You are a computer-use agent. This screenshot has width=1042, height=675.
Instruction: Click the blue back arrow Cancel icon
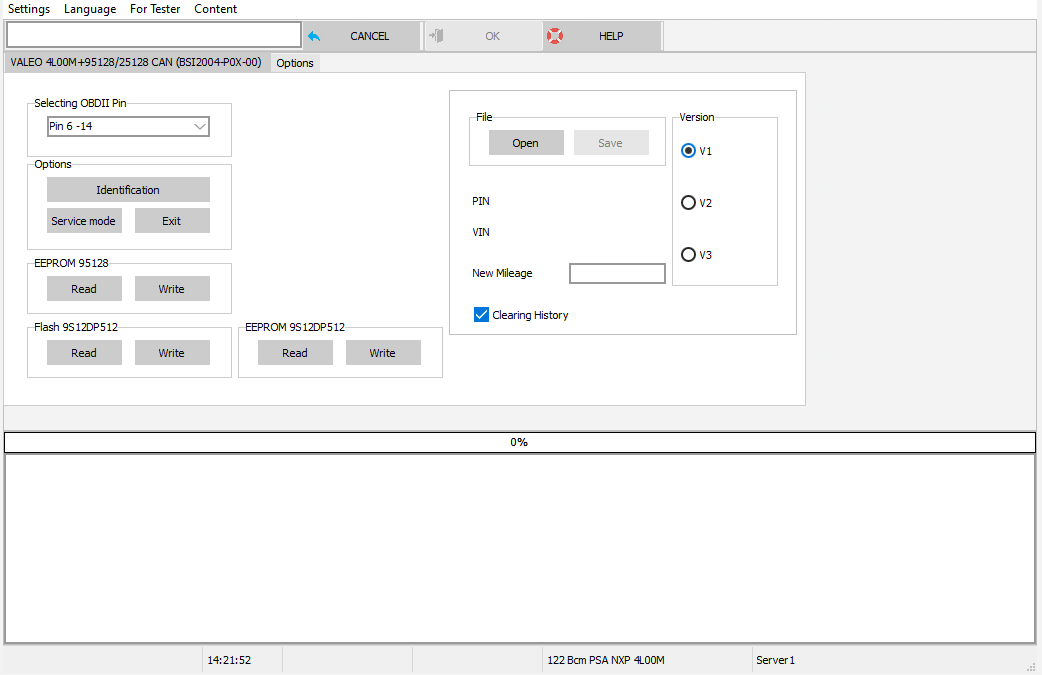[x=314, y=36]
